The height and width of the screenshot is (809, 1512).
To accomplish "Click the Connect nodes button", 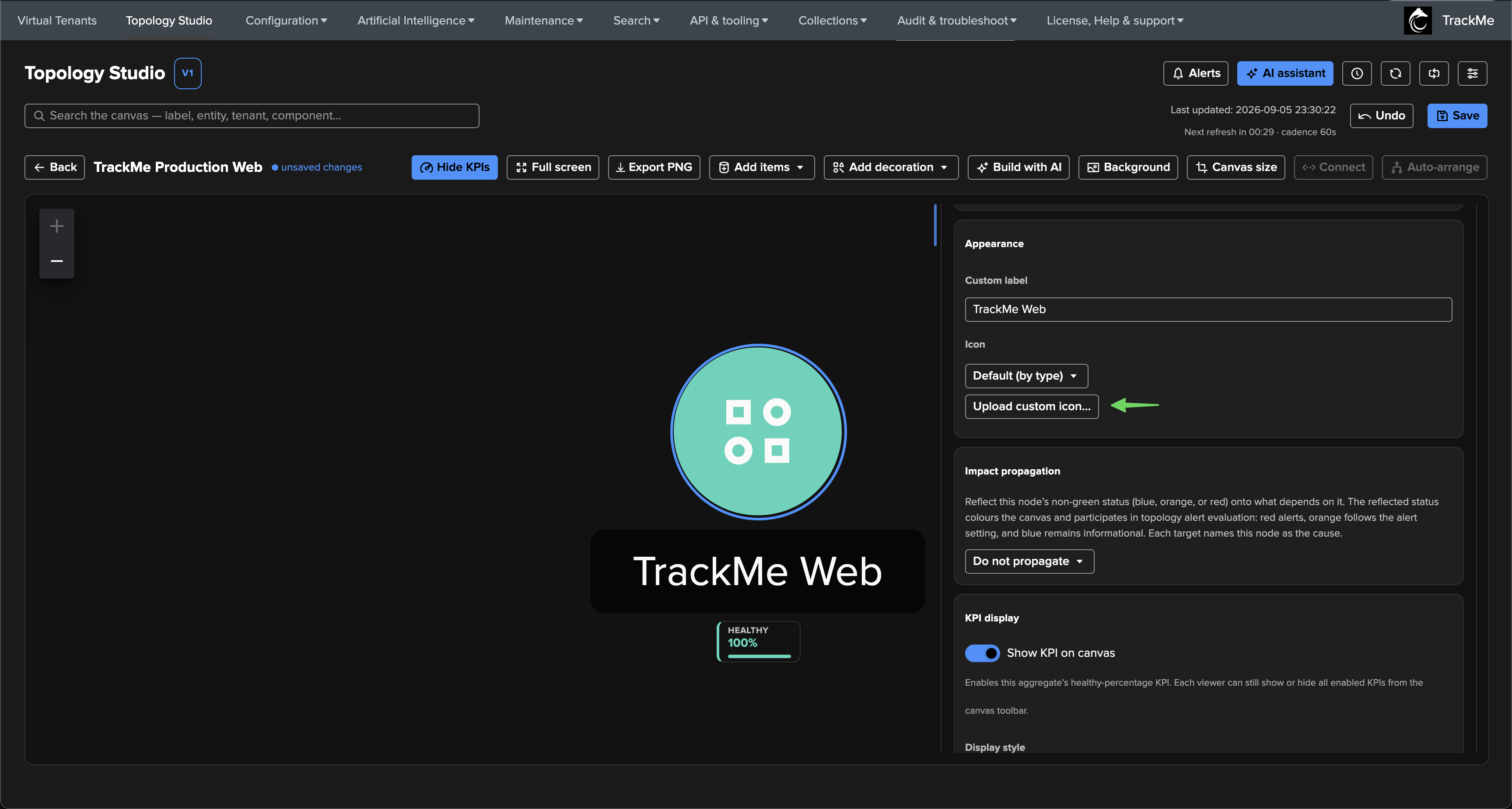I will click(x=1333, y=167).
